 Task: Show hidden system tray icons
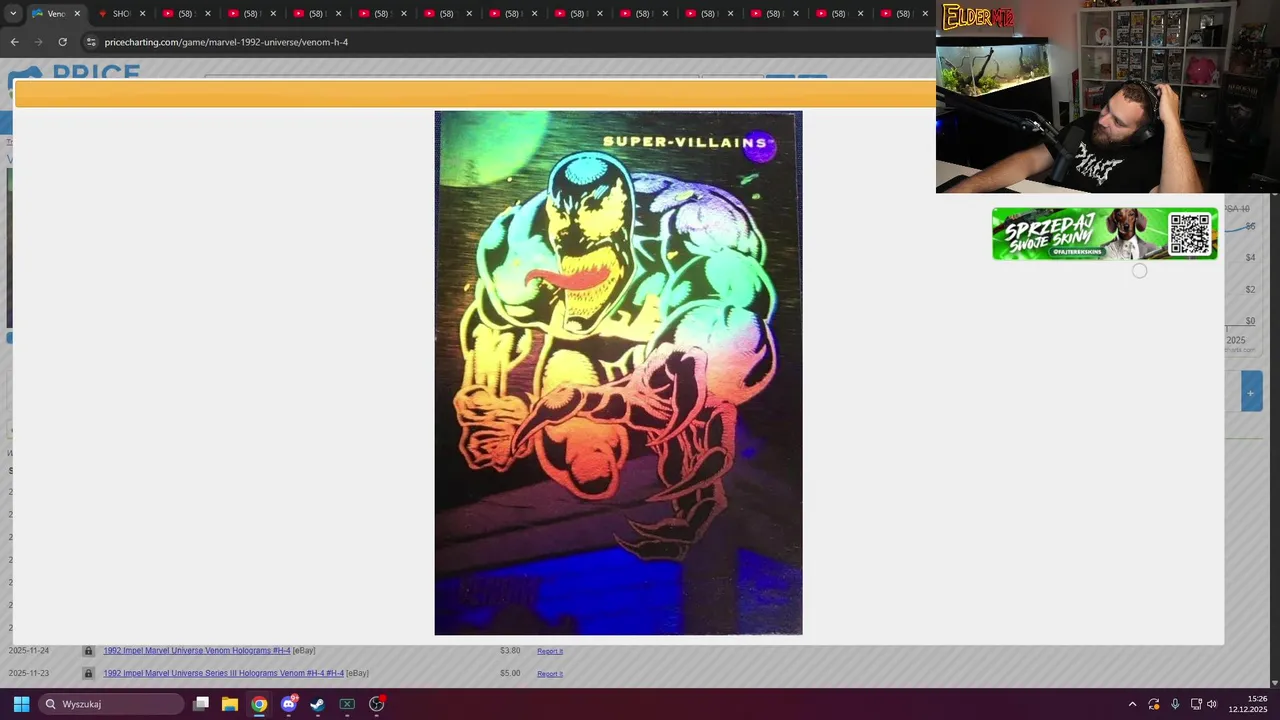tap(1132, 704)
